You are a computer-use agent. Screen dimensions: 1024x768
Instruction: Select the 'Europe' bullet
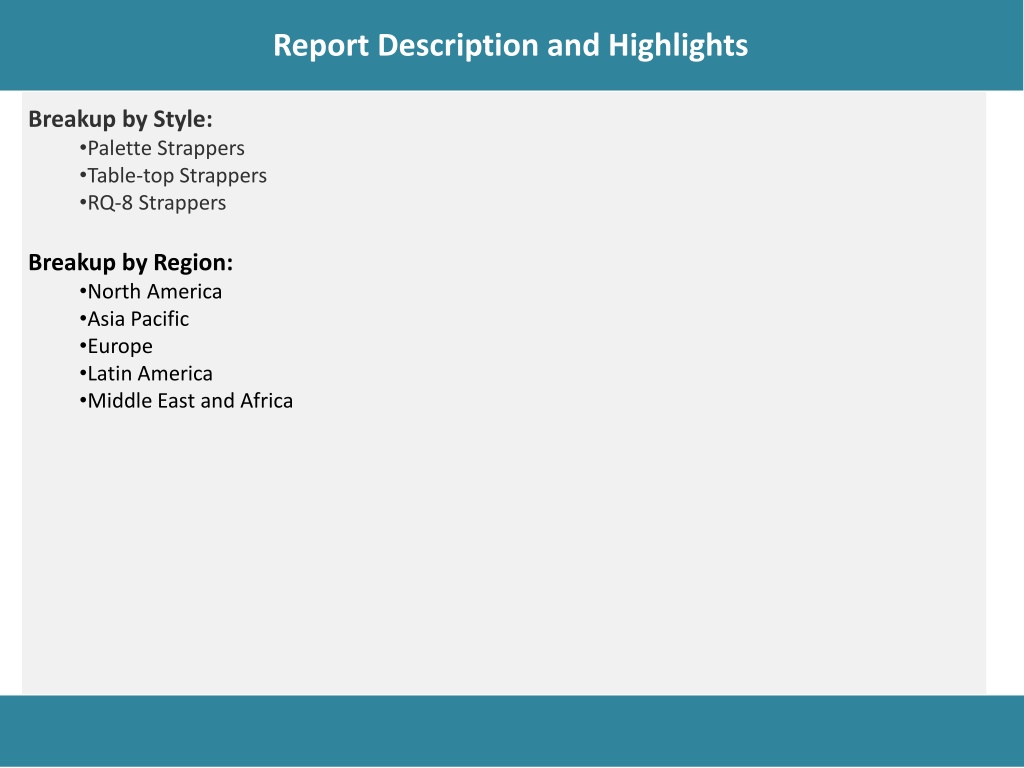[x=116, y=347]
